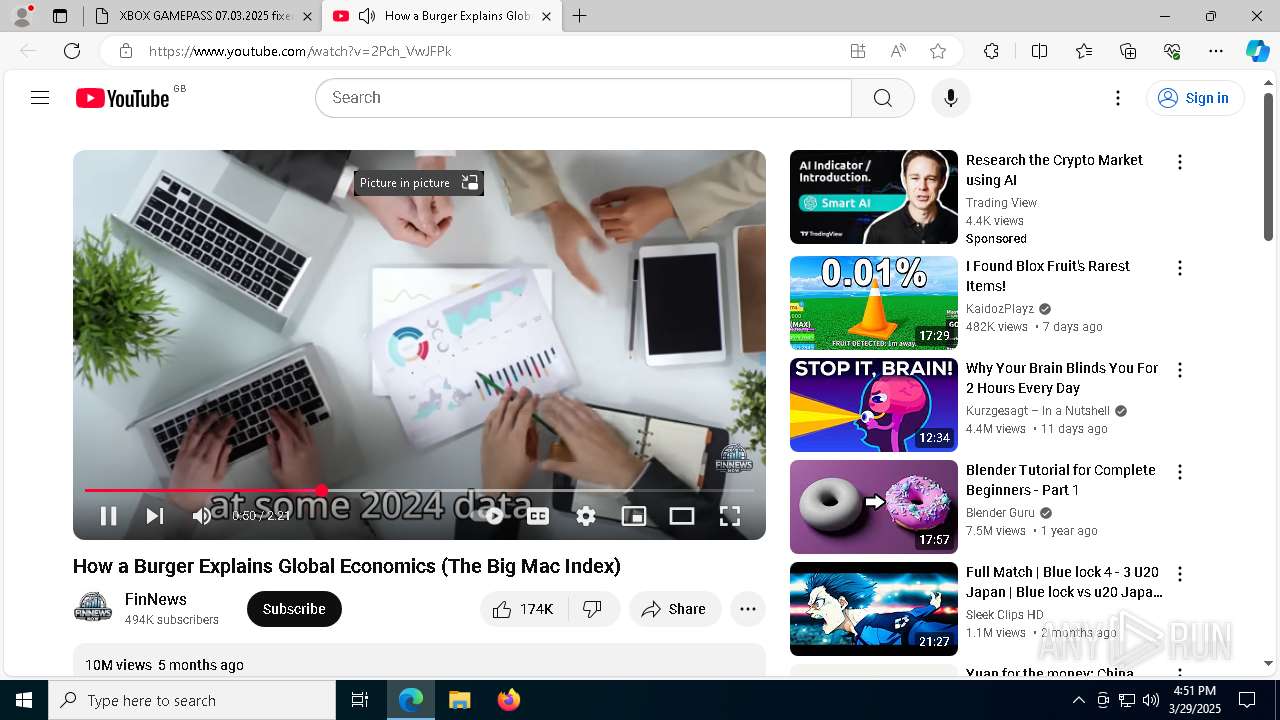
Task: Enable Edge split screen
Action: [1039, 51]
